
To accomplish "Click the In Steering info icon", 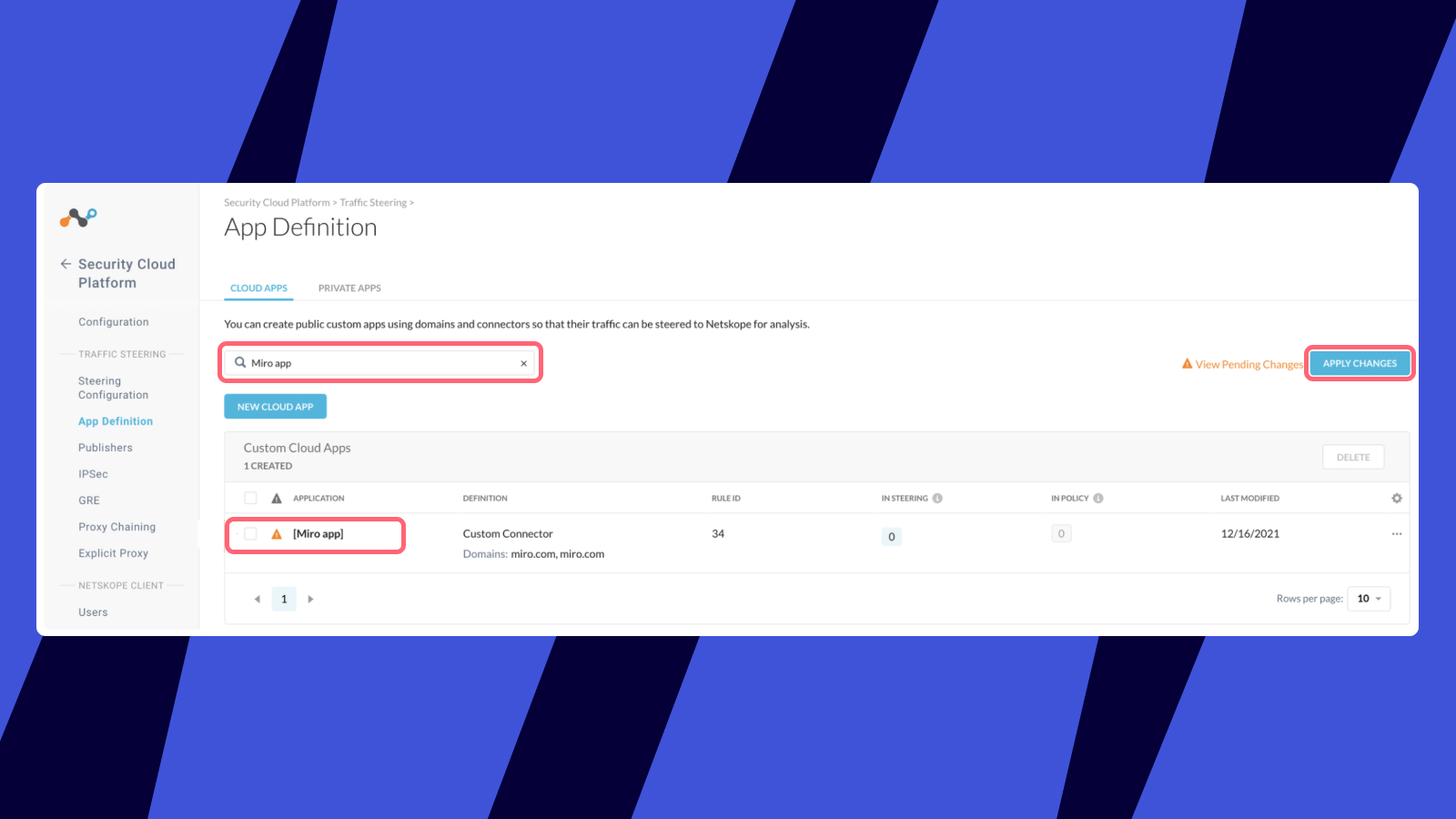I will click(937, 498).
